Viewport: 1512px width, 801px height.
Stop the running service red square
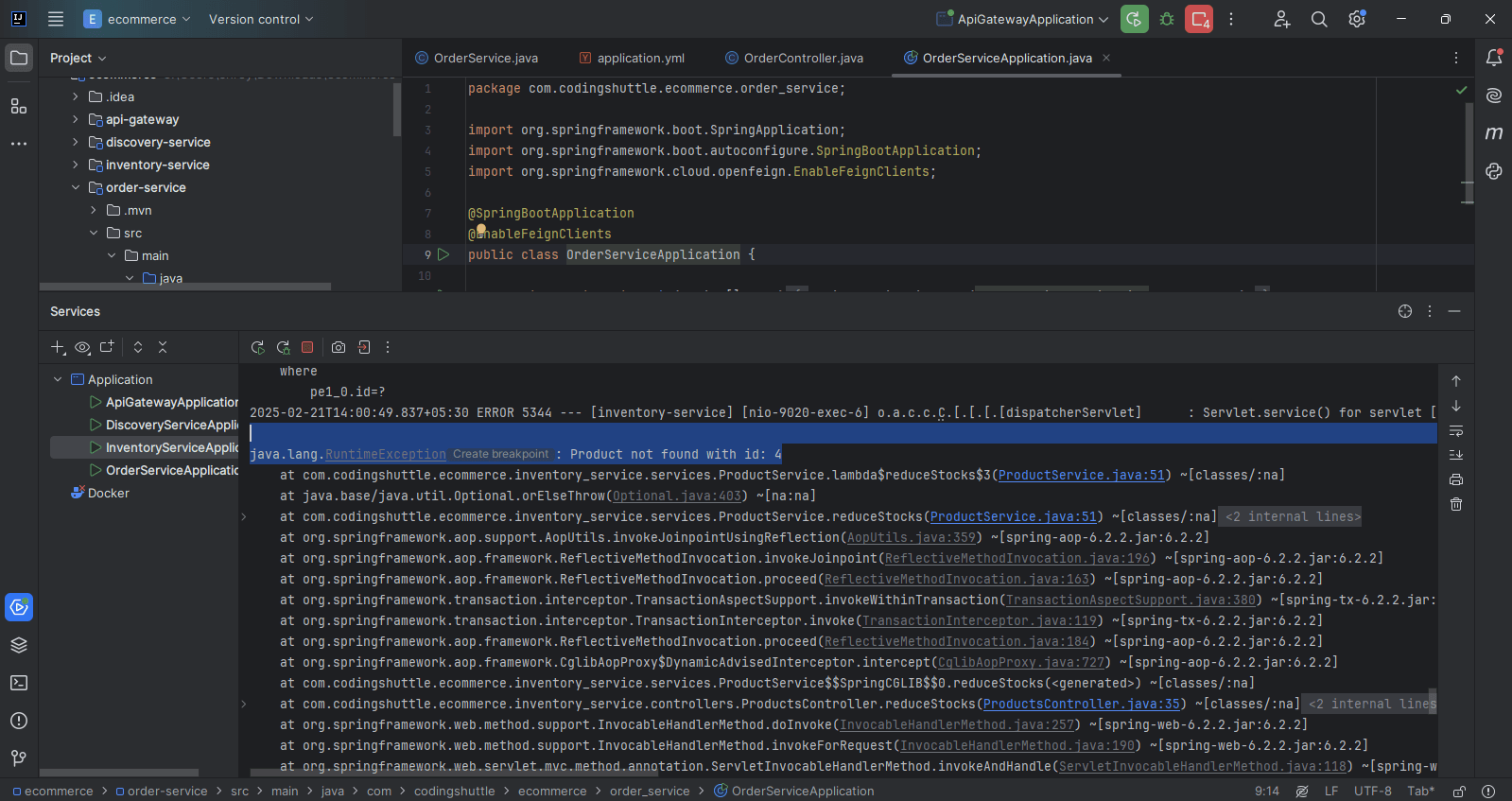[307, 347]
